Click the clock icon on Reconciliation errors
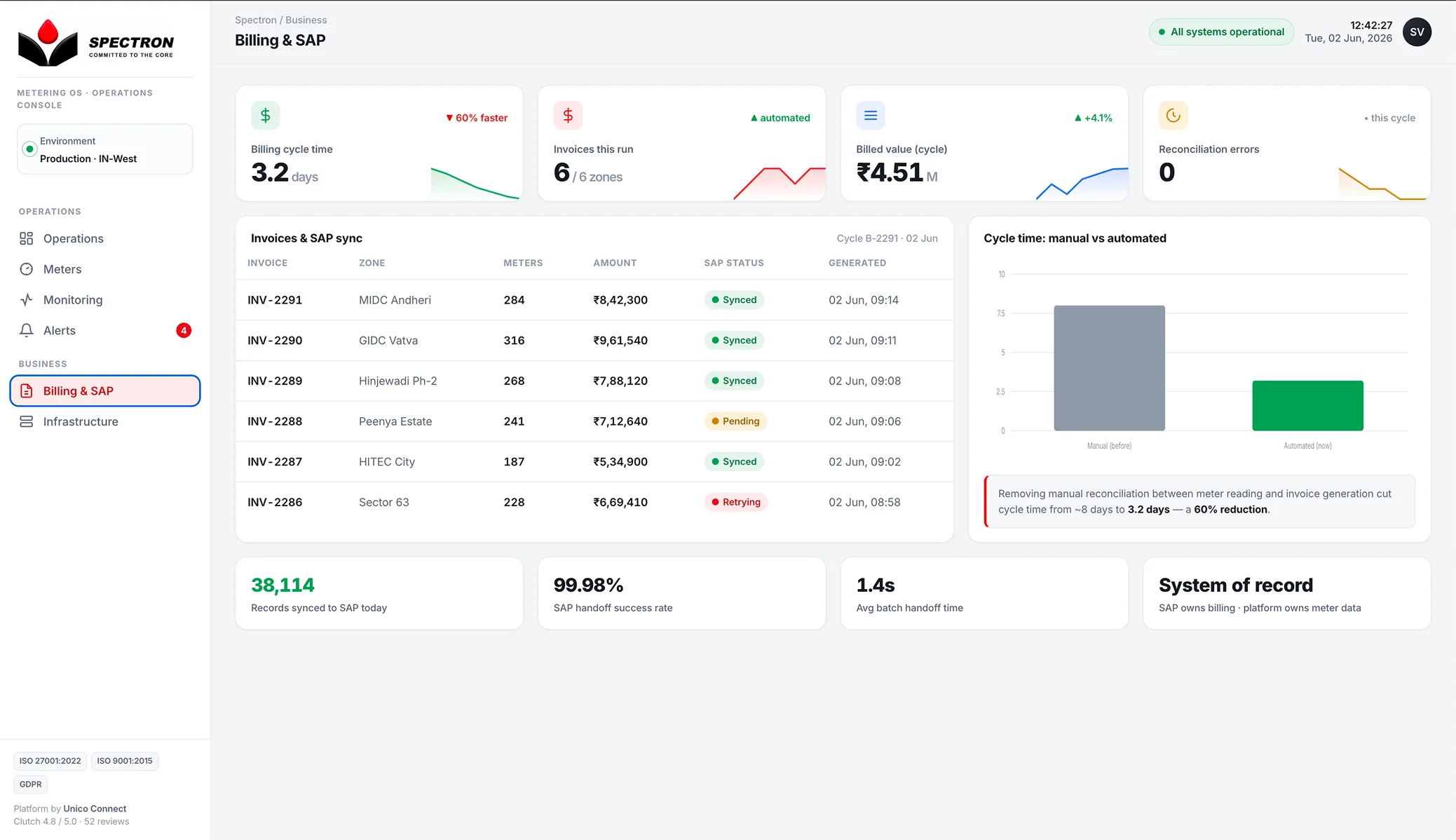1456x840 pixels. click(x=1173, y=116)
